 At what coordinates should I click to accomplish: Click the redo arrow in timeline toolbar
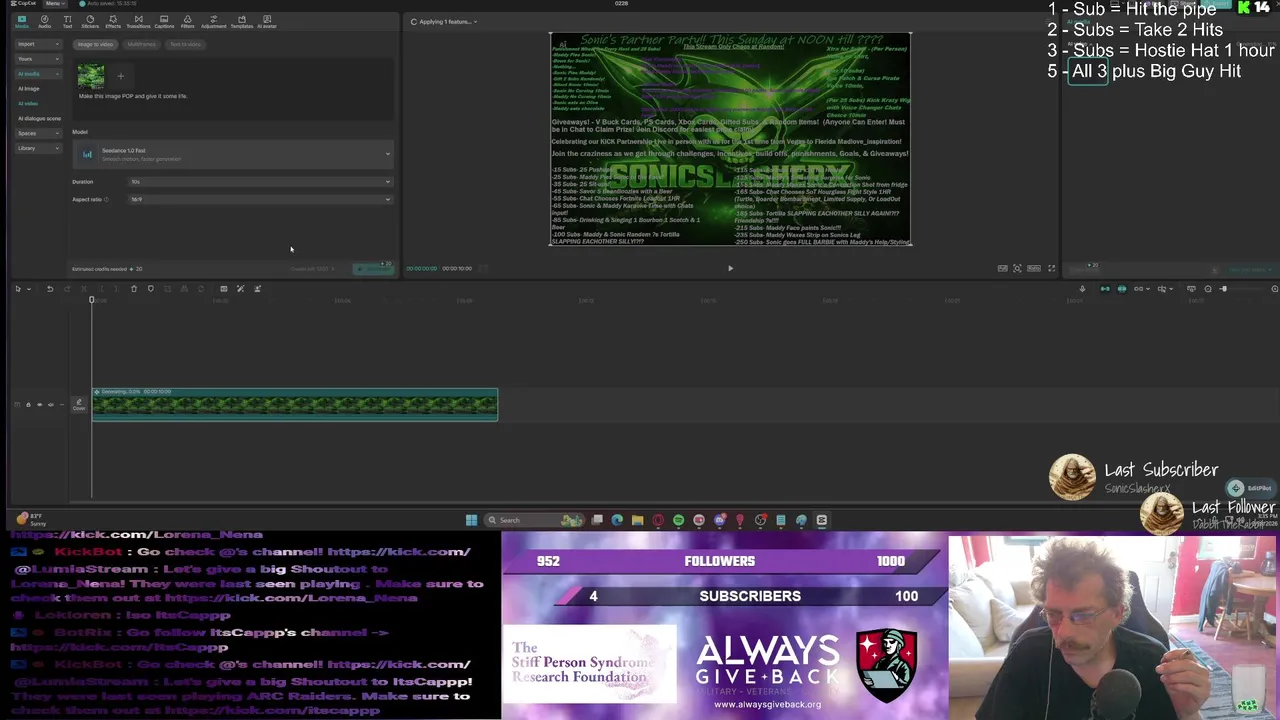pyautogui.click(x=67, y=289)
